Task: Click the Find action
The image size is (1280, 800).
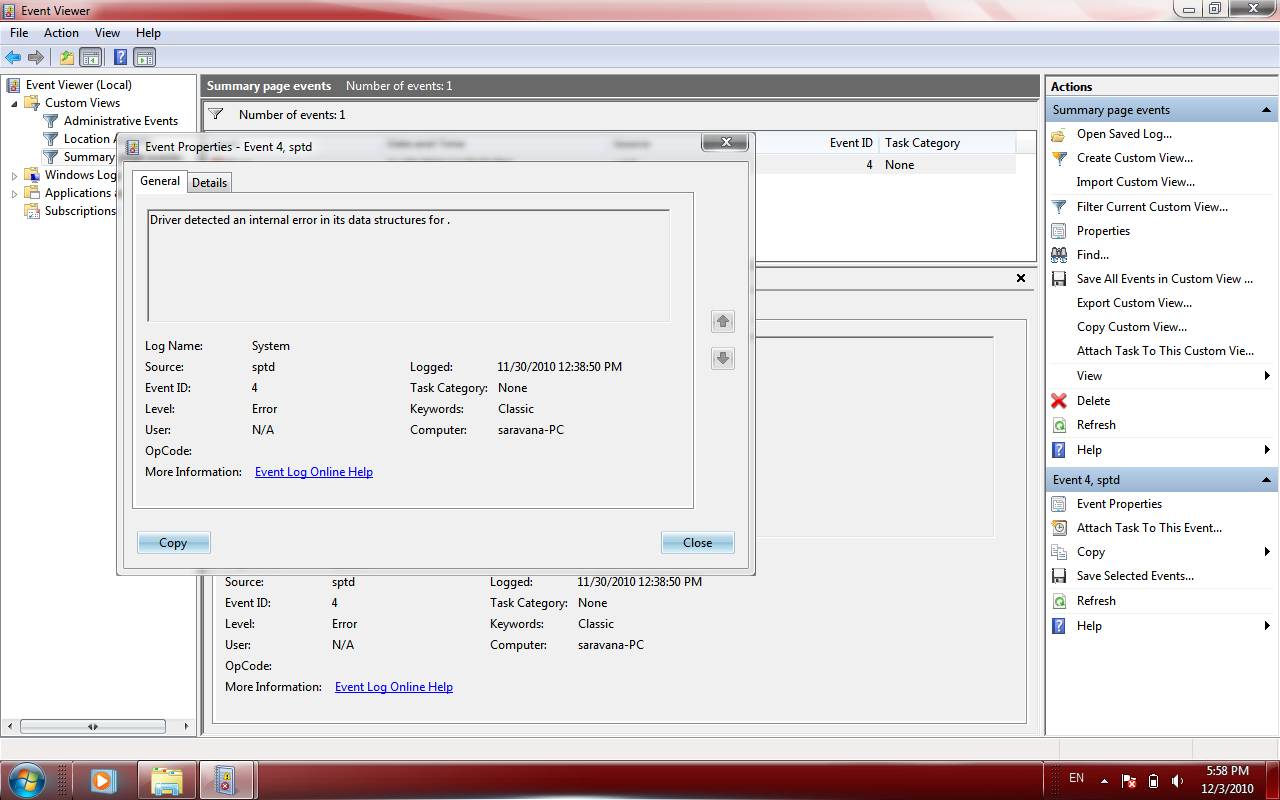Action: coord(1092,255)
